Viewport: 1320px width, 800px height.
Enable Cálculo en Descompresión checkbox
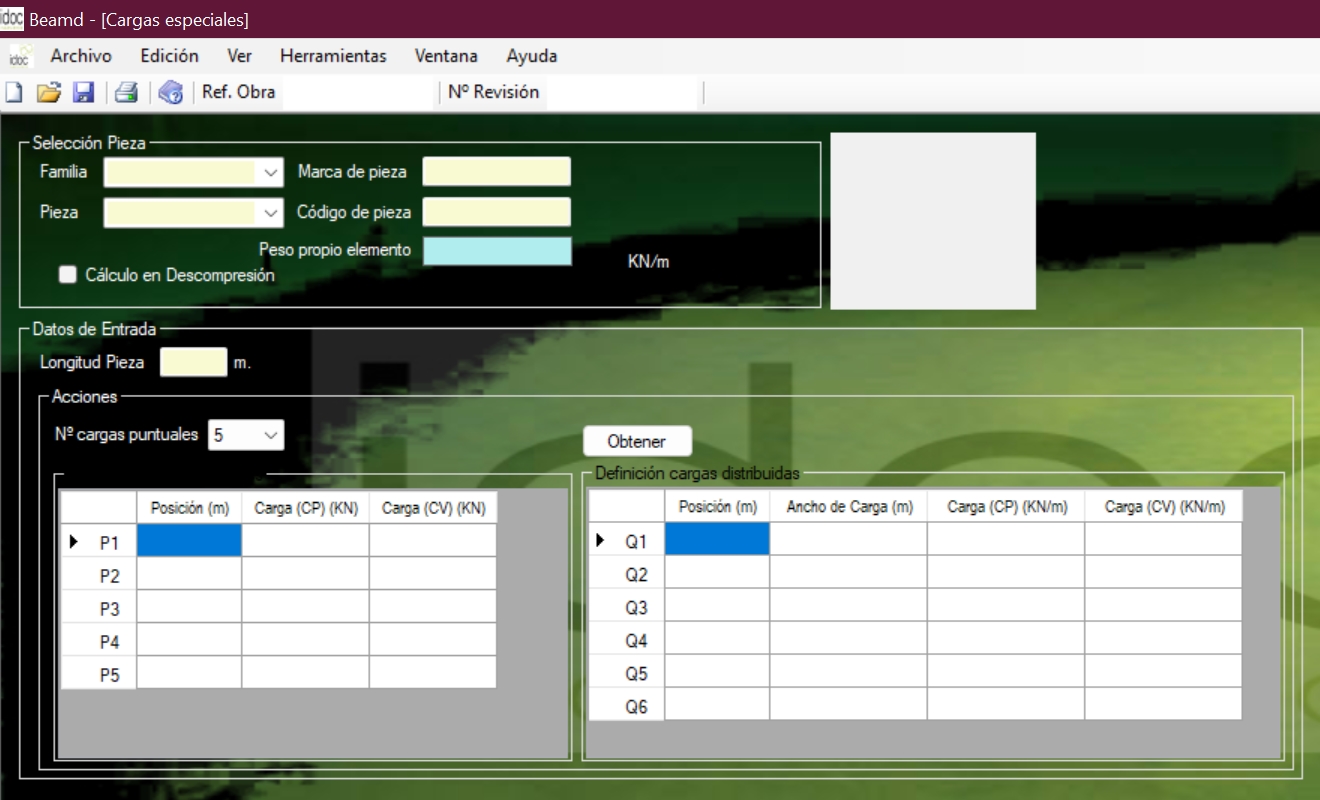tap(68, 275)
